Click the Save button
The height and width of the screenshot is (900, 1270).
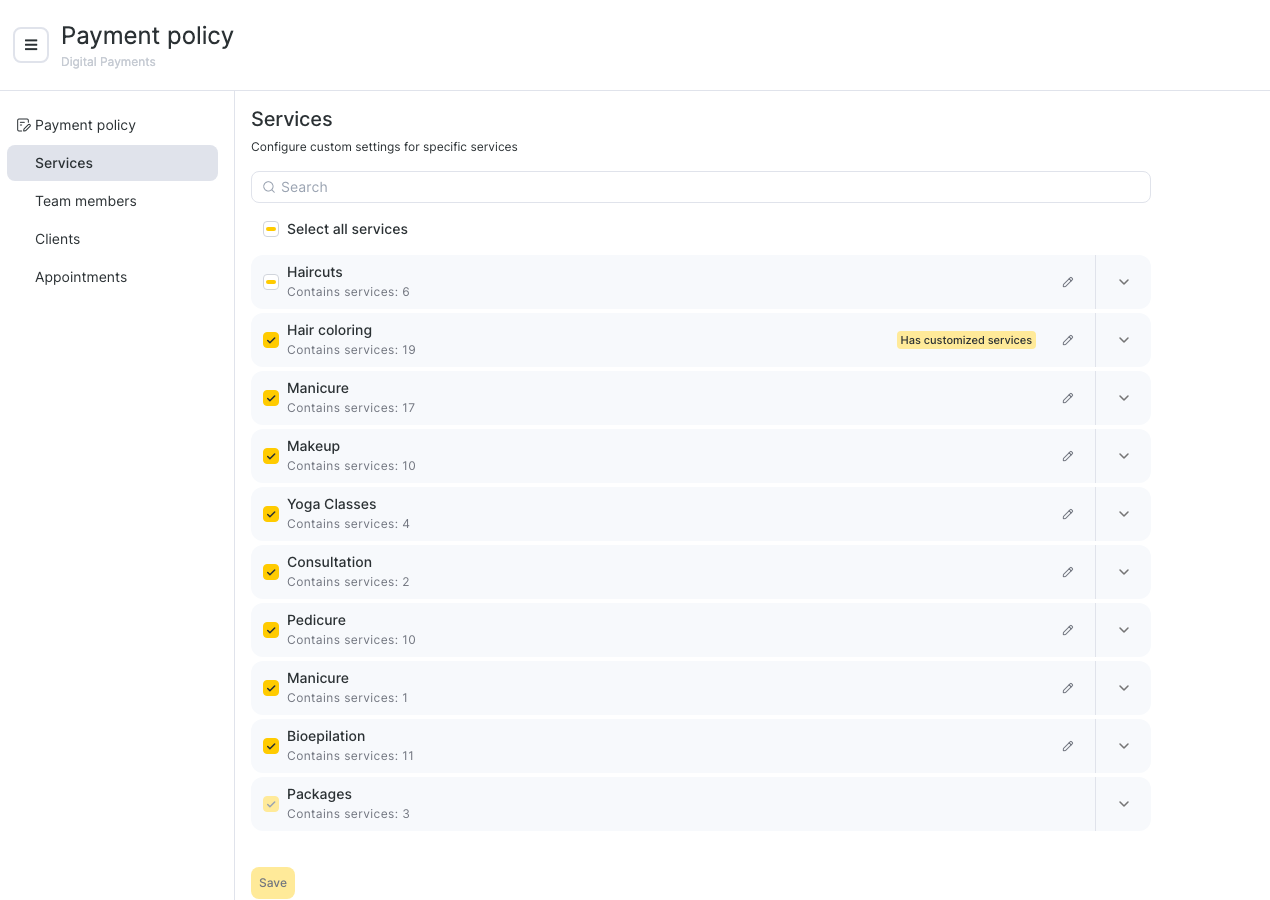[x=273, y=883]
